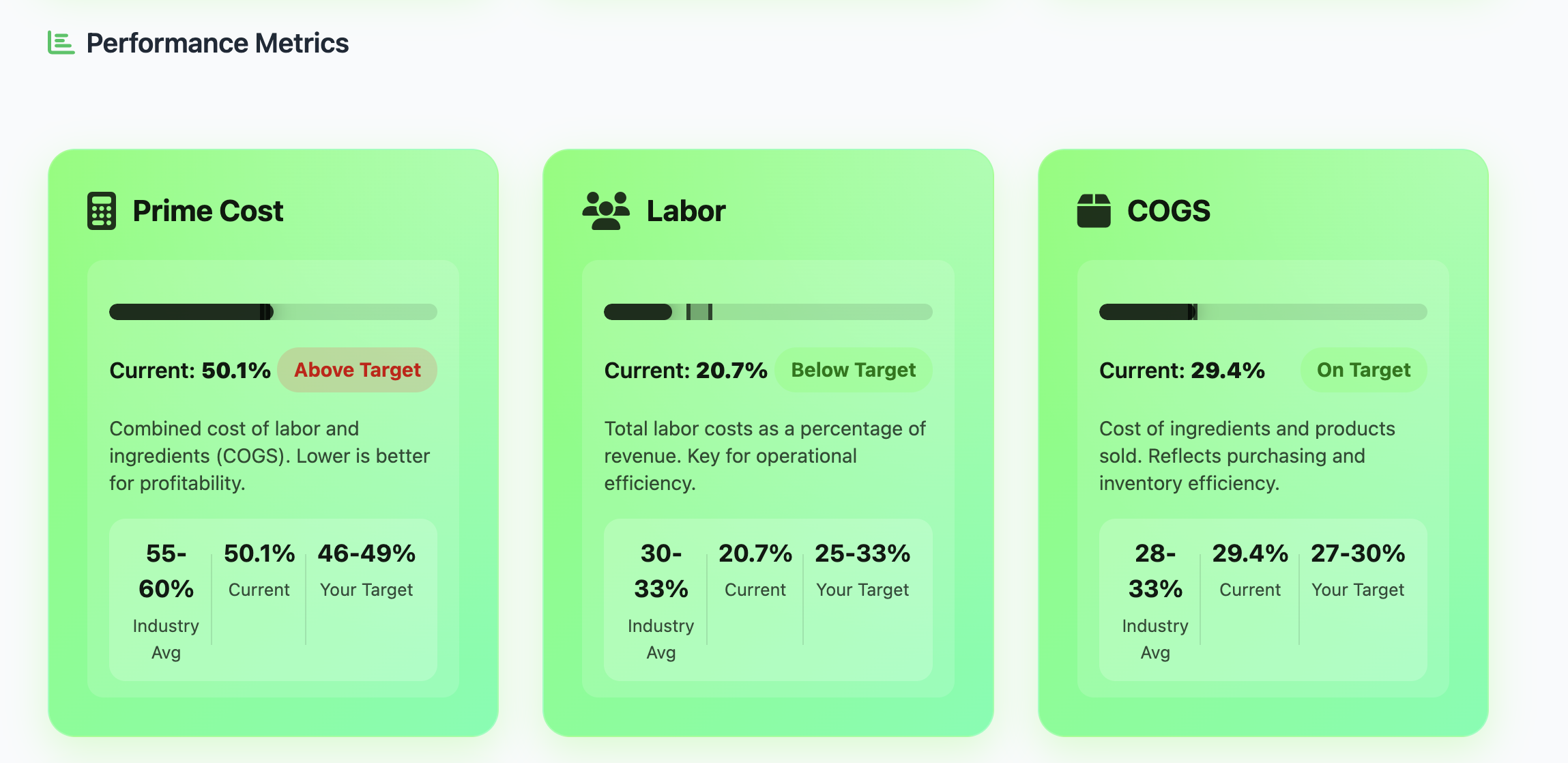Click the Prime Cost calculator icon
The width and height of the screenshot is (1568, 763).
tap(102, 211)
